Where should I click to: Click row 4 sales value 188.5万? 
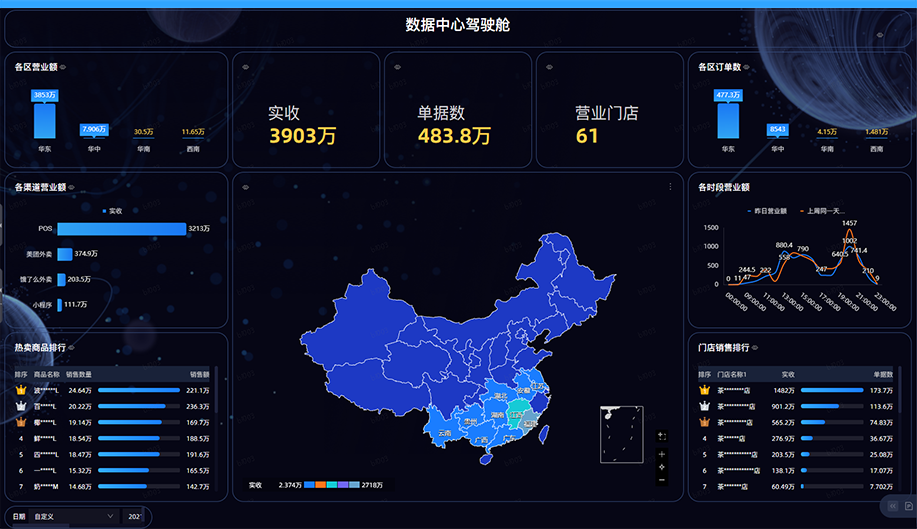tap(198, 438)
